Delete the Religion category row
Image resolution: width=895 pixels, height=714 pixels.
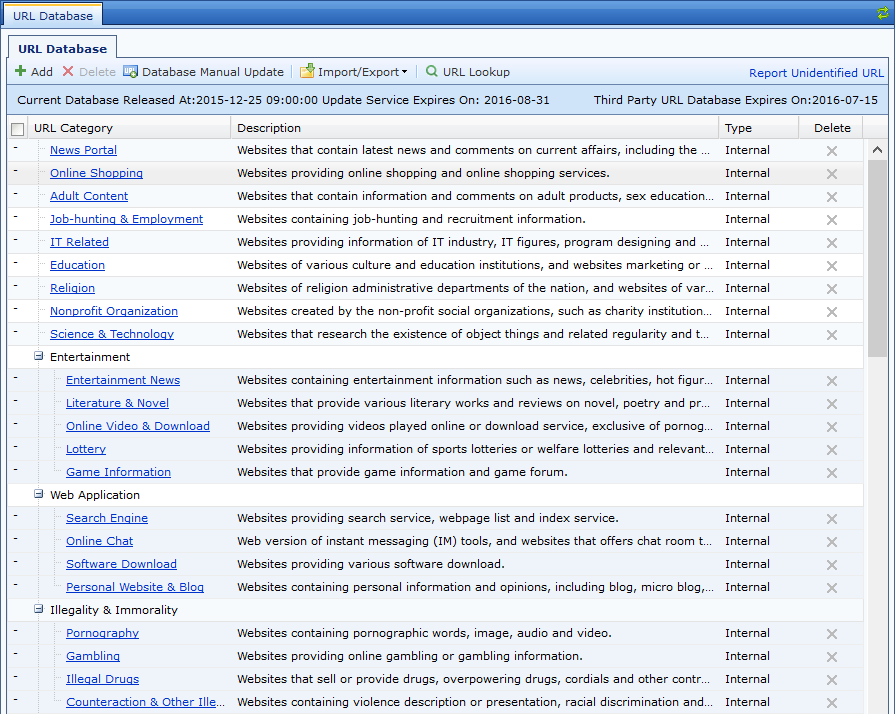click(832, 289)
